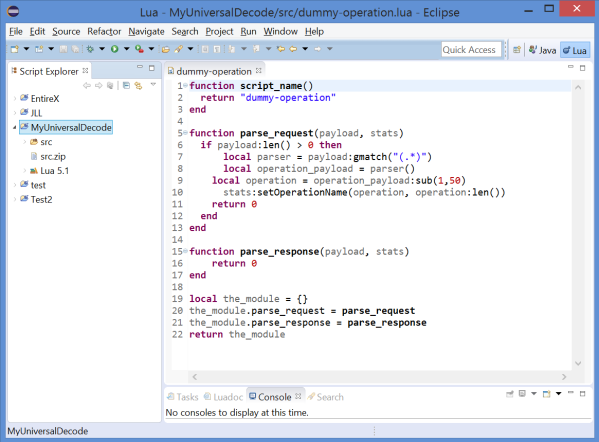
Task: Switch to the Lua perspective
Action: (x=575, y=50)
